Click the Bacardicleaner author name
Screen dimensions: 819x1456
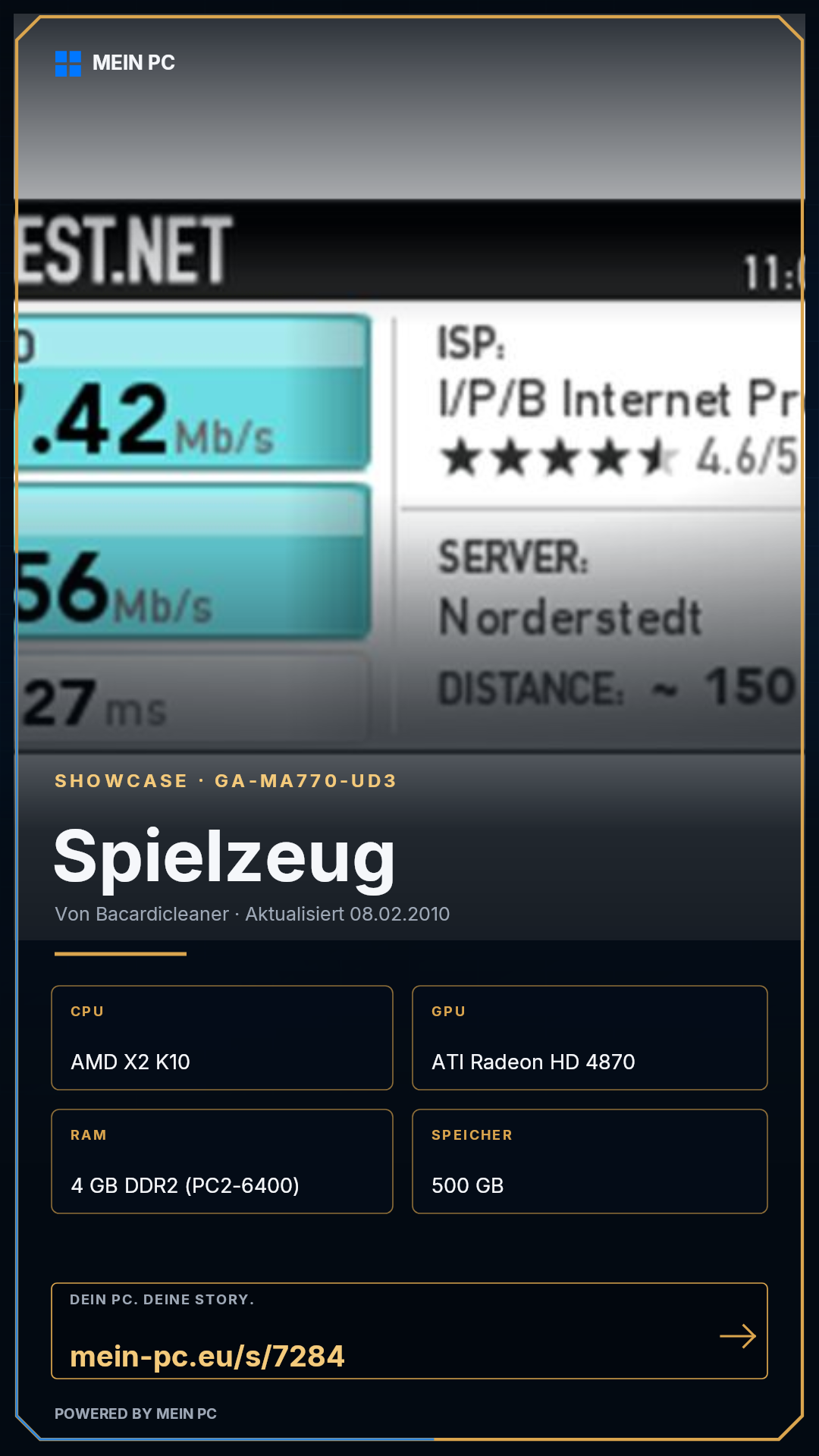(x=162, y=914)
